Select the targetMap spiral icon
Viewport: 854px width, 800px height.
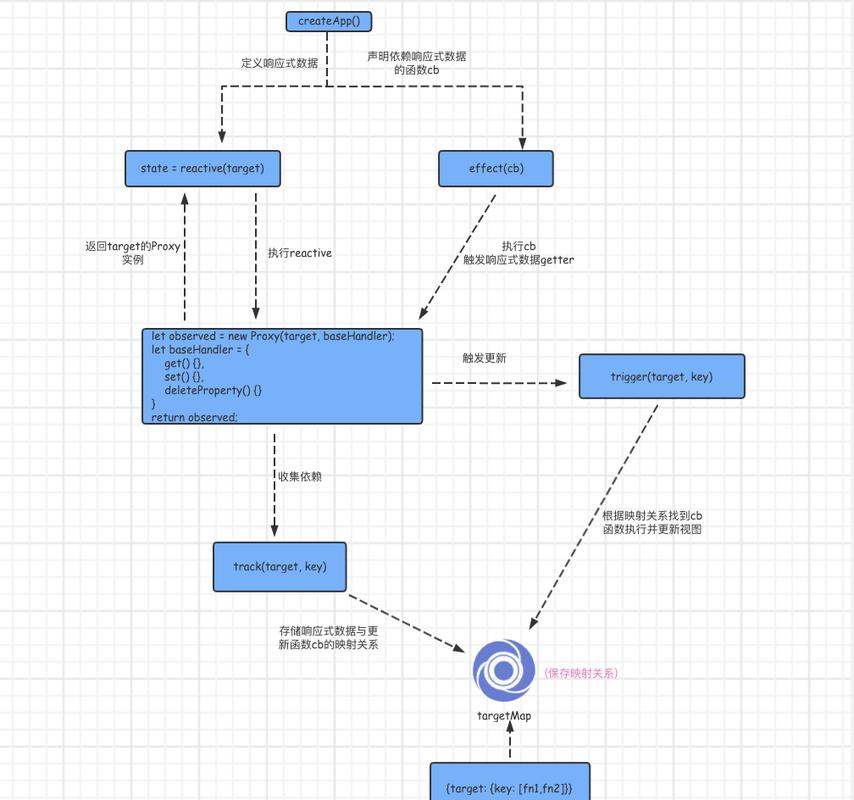[503, 670]
